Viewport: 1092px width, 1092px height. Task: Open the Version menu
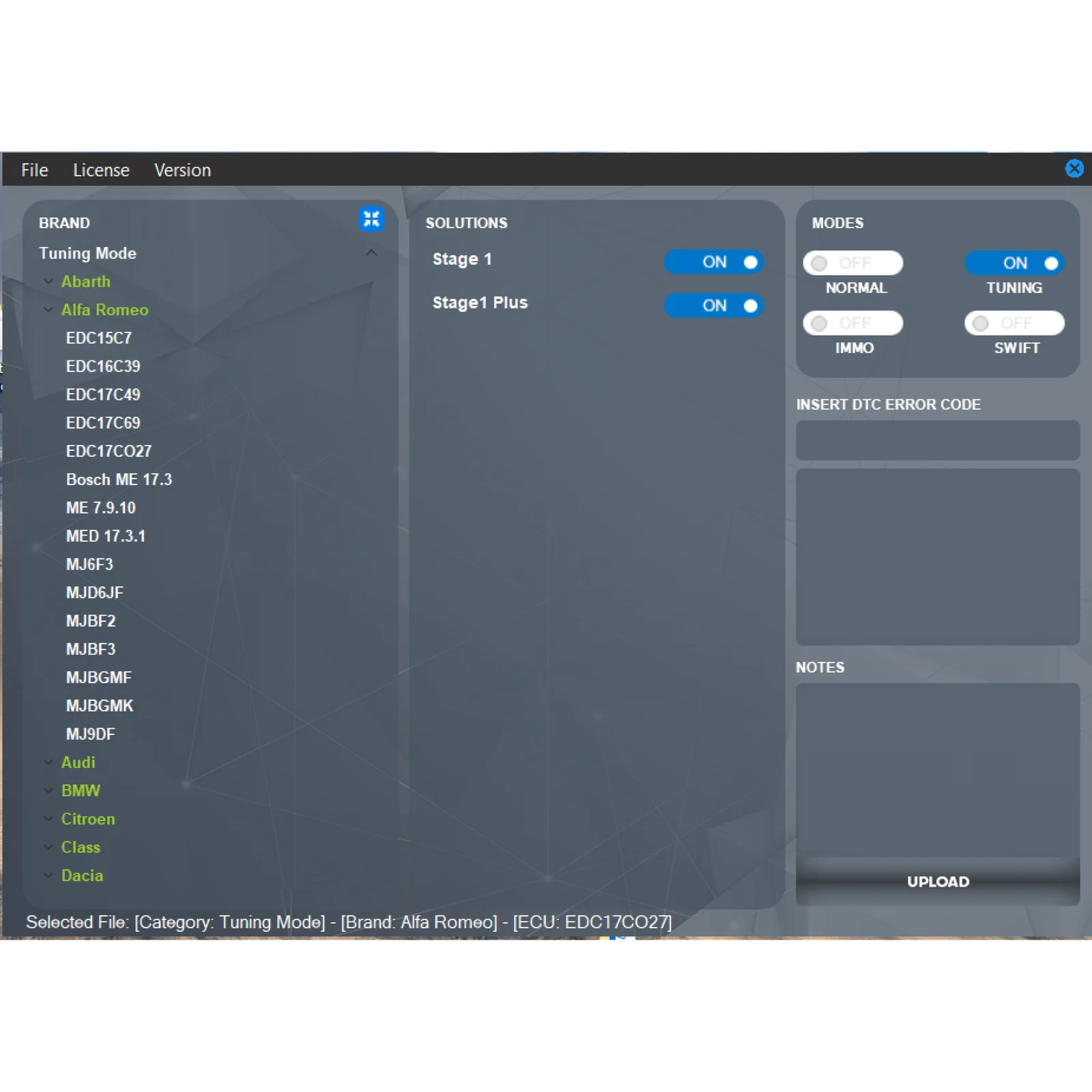(182, 170)
